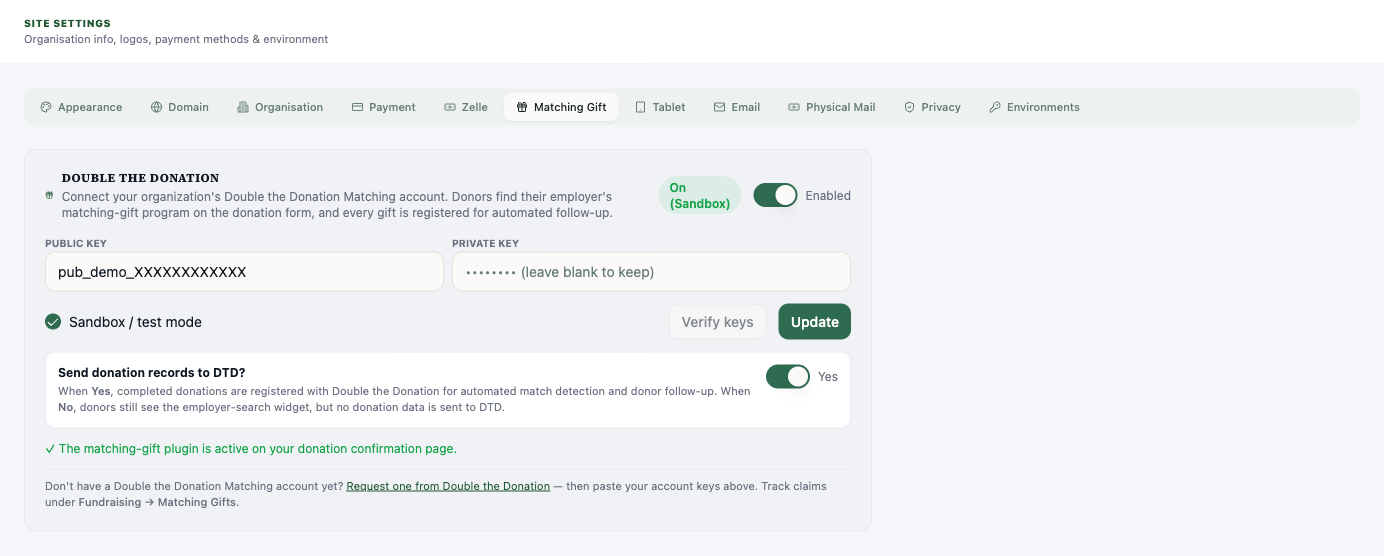The height and width of the screenshot is (556, 1384).
Task: Open the Appearance tab
Action: click(x=81, y=107)
